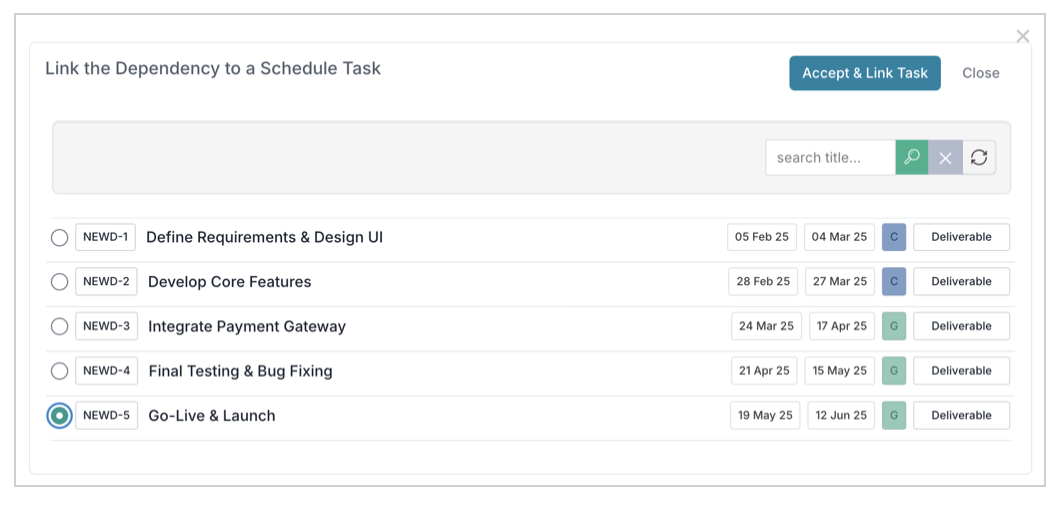Click the C status badge for NEWD-1

[x=894, y=237]
